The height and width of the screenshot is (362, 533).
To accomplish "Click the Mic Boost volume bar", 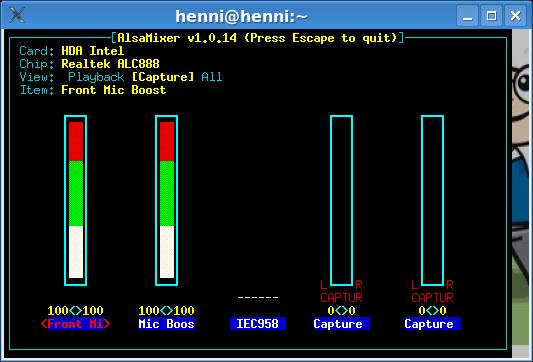I will [167, 201].
